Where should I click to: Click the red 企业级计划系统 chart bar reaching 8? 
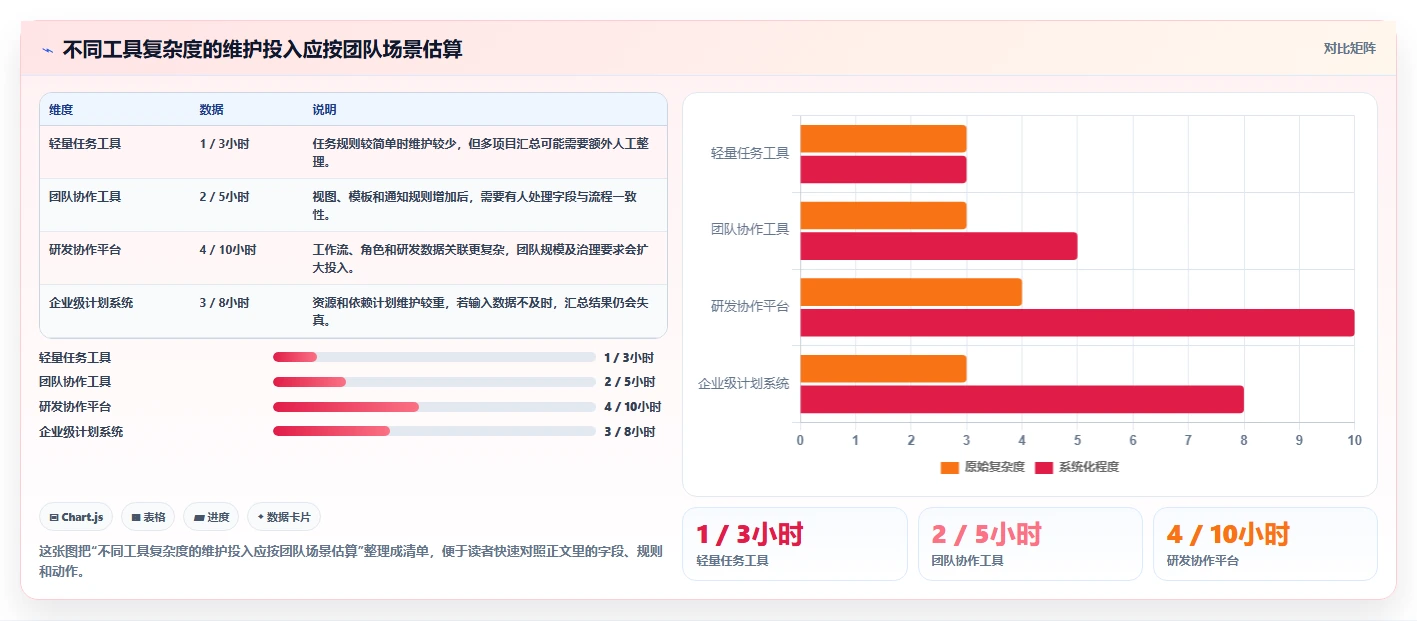(1022, 399)
